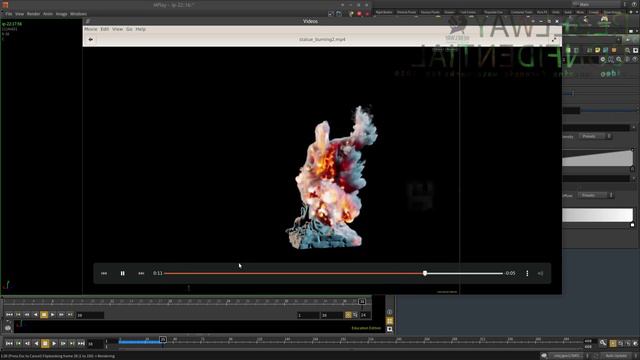Go to next keyframe in Houdini playbar
Image resolution: width=640 pixels, height=360 pixels.
pyautogui.click(x=72, y=344)
